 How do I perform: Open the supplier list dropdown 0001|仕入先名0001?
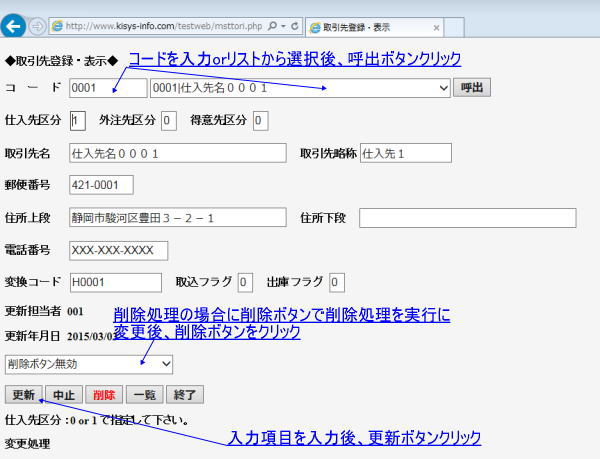point(301,88)
